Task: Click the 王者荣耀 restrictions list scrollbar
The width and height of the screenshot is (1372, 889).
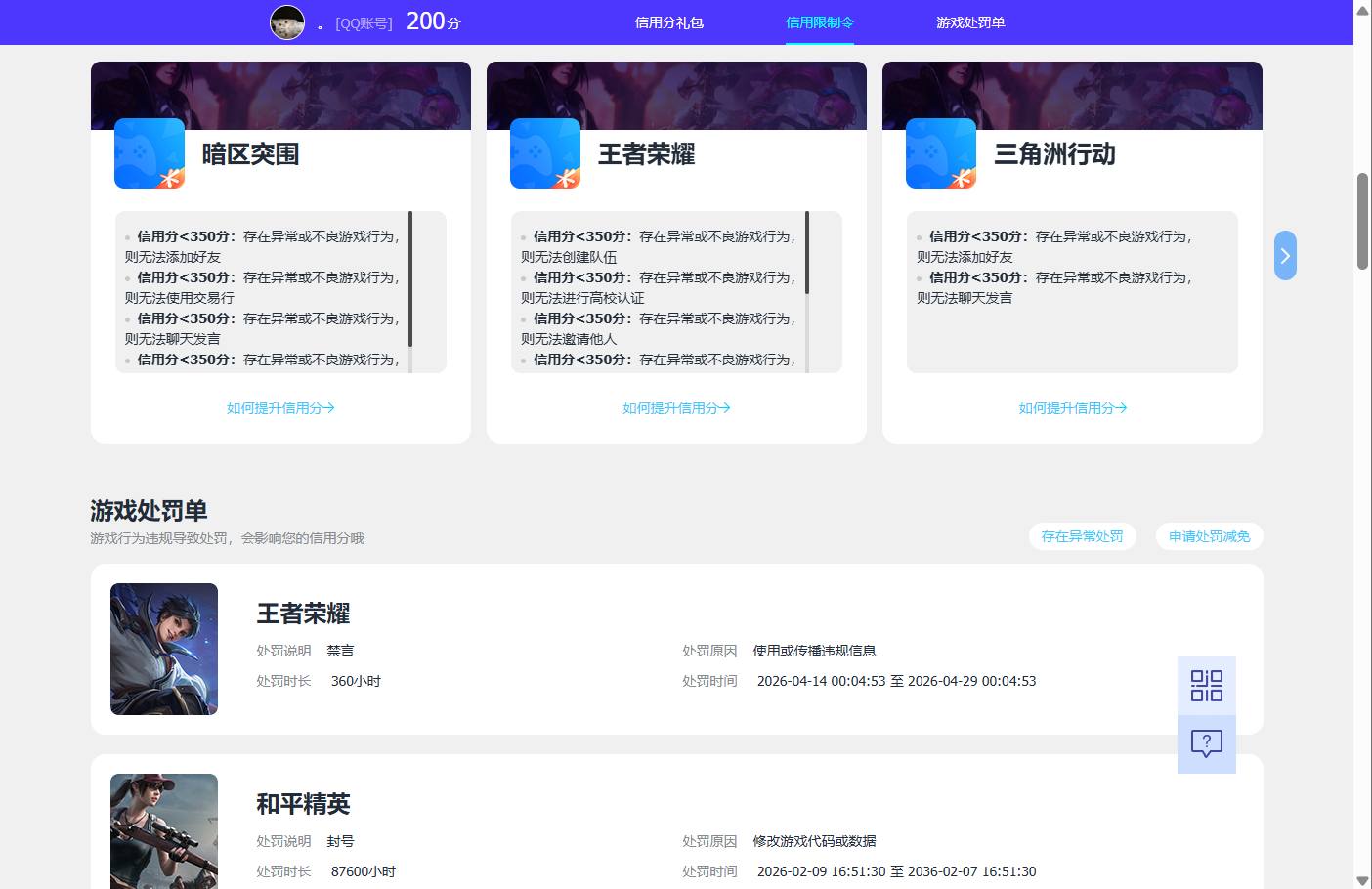Action: [x=806, y=252]
